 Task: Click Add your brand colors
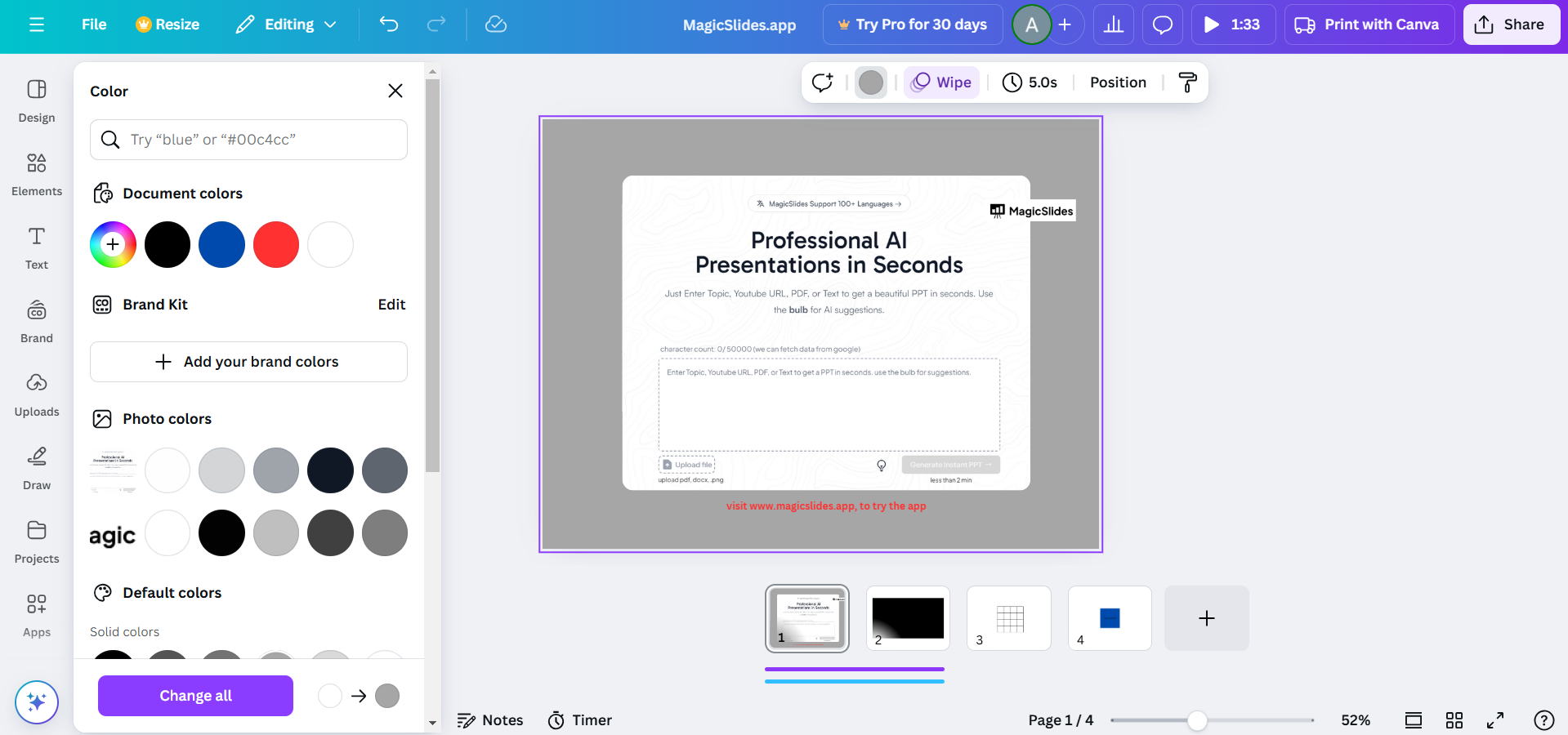coord(248,362)
